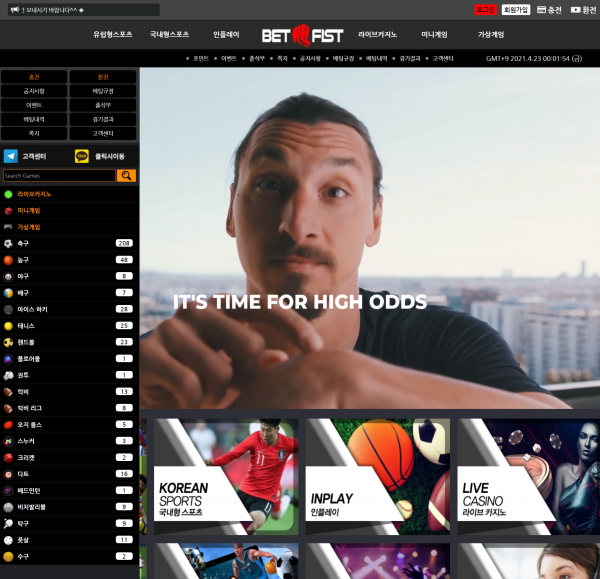This screenshot has width=600, height=579.
Task: Click the water polo ball icon beside 수구
Action: point(8,557)
